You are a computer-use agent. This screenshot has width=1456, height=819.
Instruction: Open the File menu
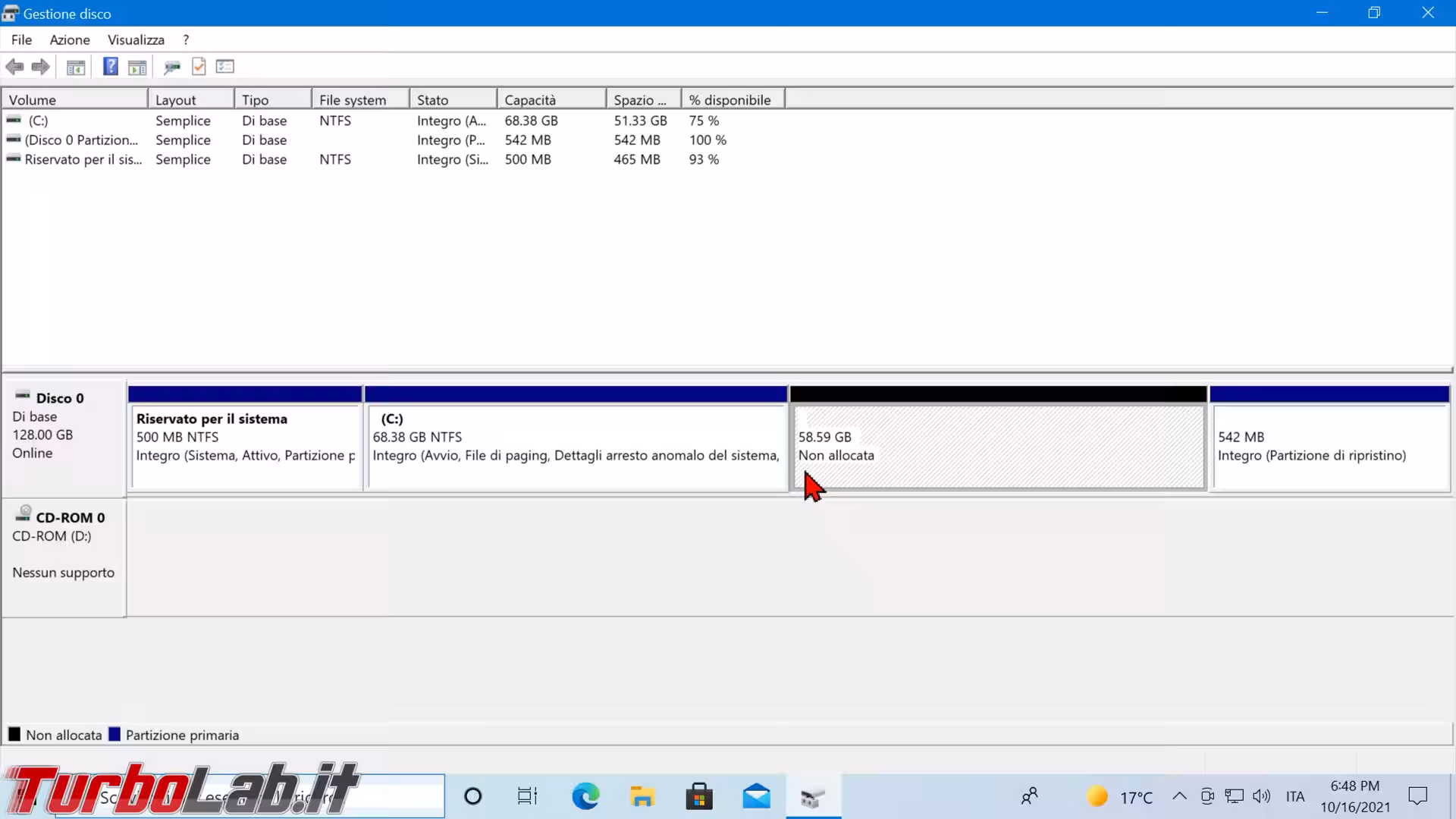pyautogui.click(x=21, y=39)
